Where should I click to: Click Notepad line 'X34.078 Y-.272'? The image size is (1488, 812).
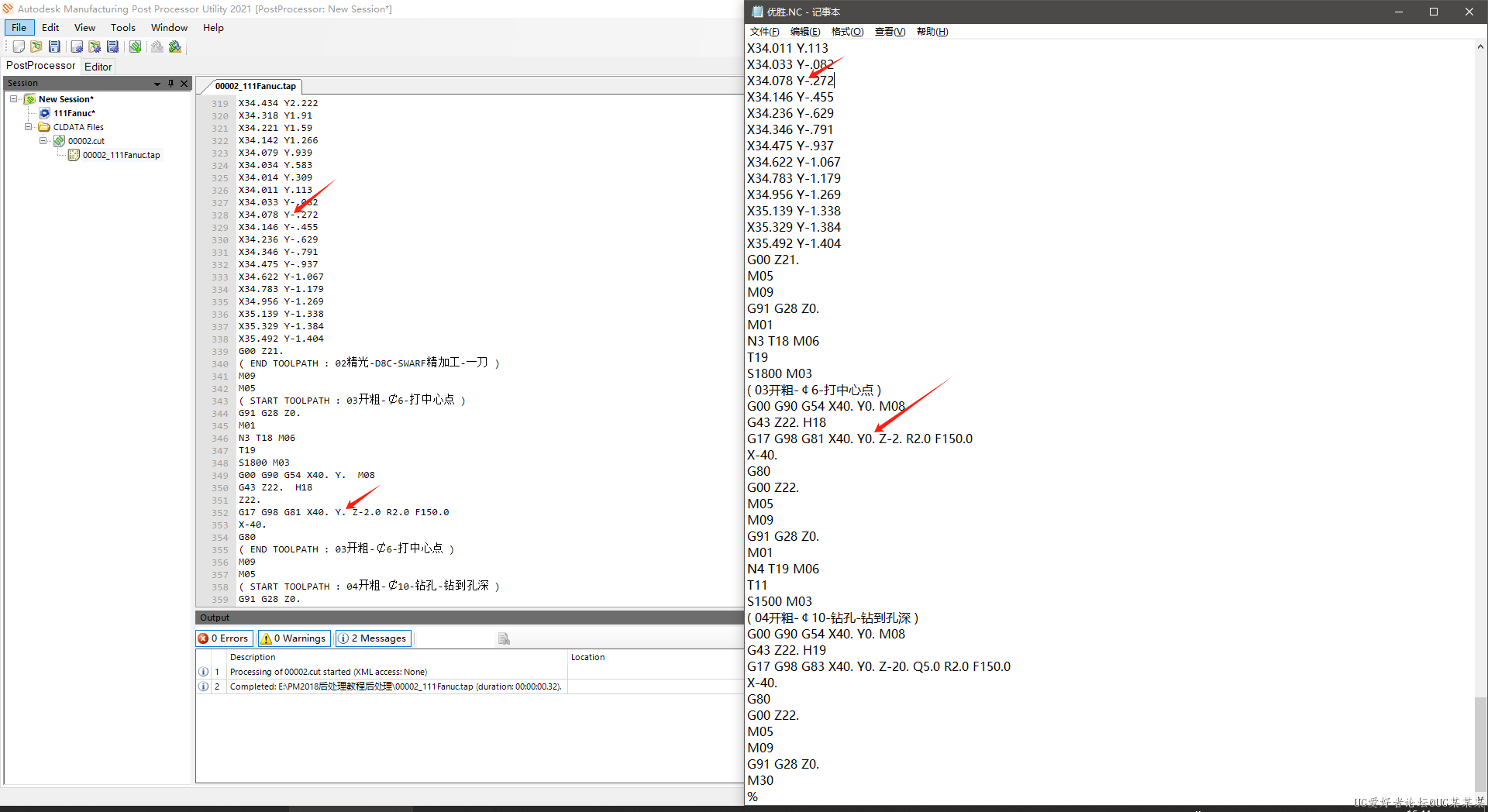pos(790,81)
